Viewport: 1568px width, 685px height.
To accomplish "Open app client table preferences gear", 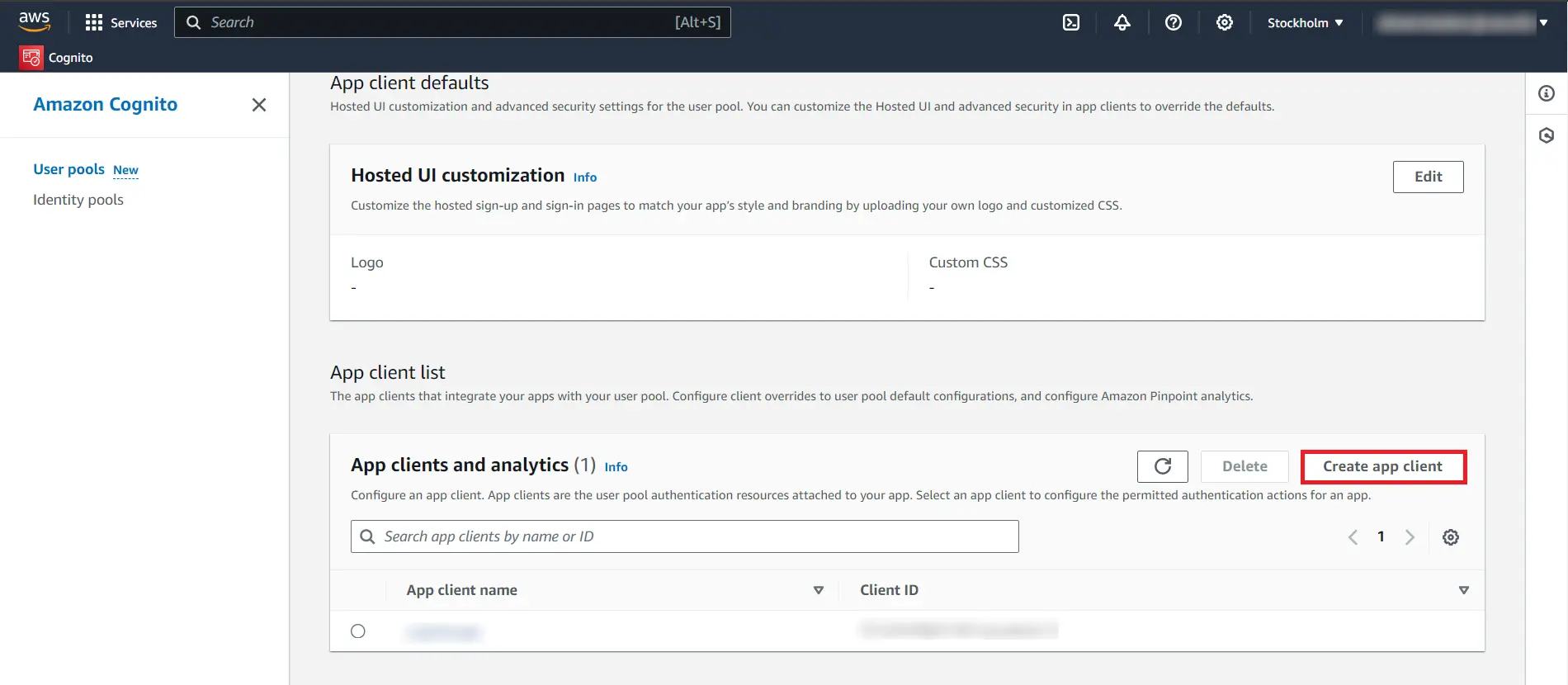I will tap(1451, 537).
